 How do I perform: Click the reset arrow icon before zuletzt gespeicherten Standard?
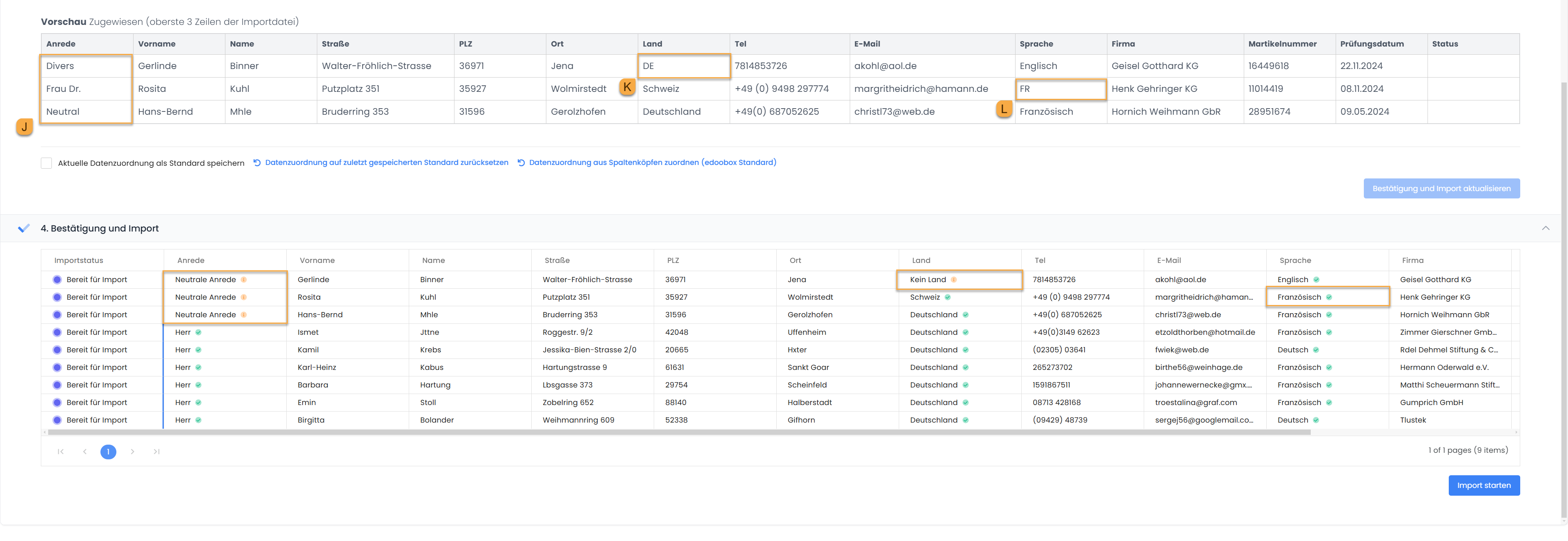[x=257, y=163]
